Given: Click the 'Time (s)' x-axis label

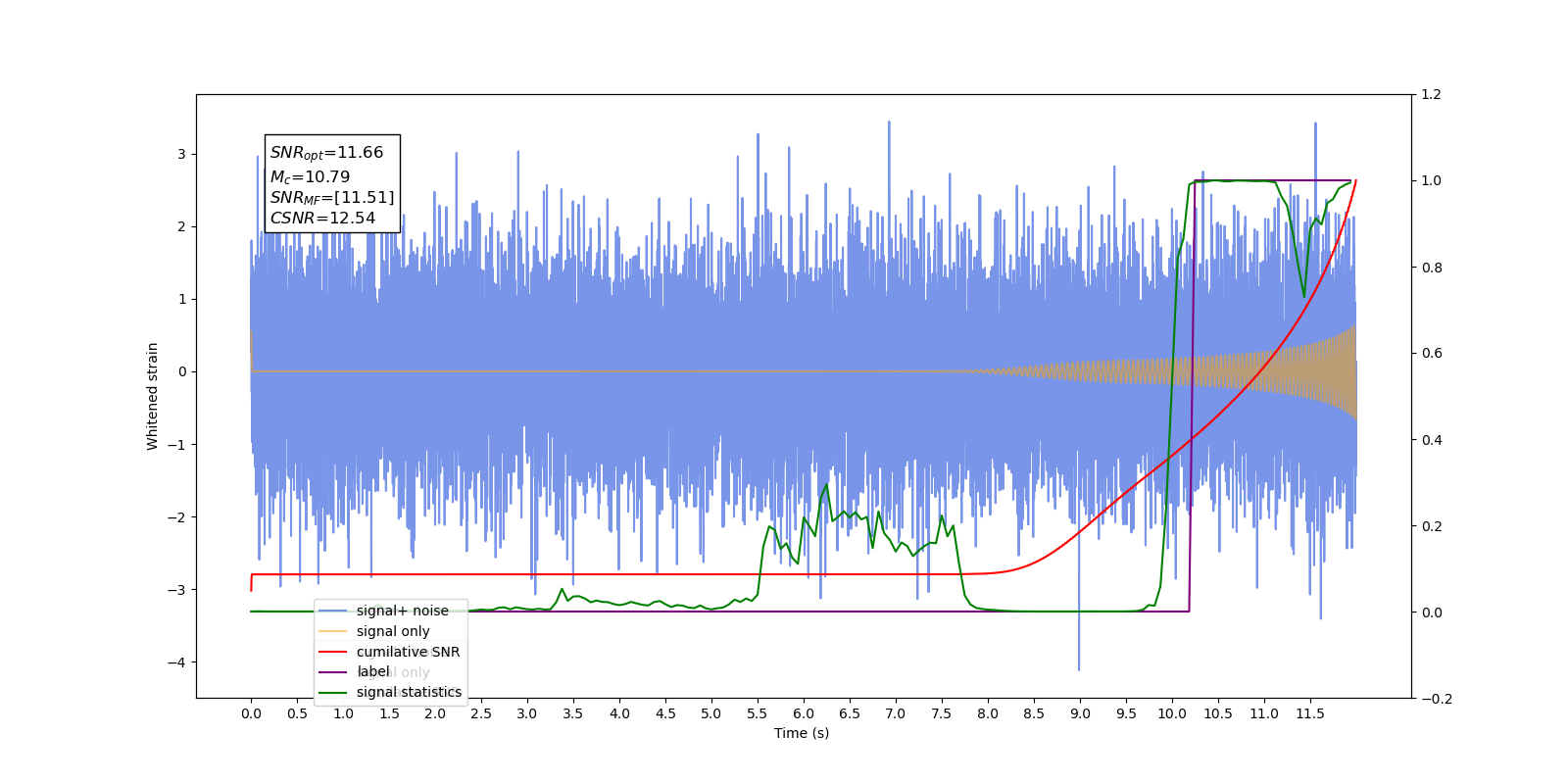Looking at the screenshot, I should 802,733.
